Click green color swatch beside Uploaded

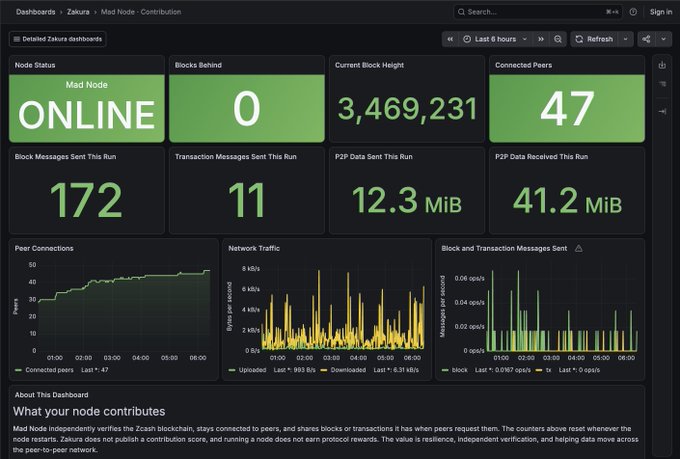click(232, 370)
